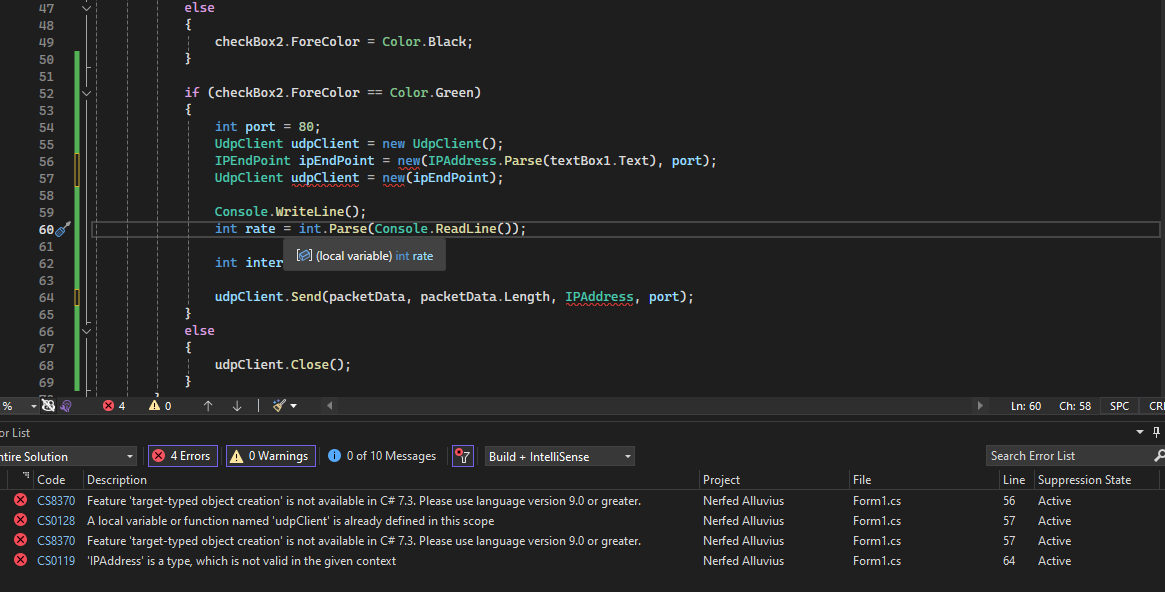
Task: Open the CS8370 error code link for line 57
Action: (56, 541)
